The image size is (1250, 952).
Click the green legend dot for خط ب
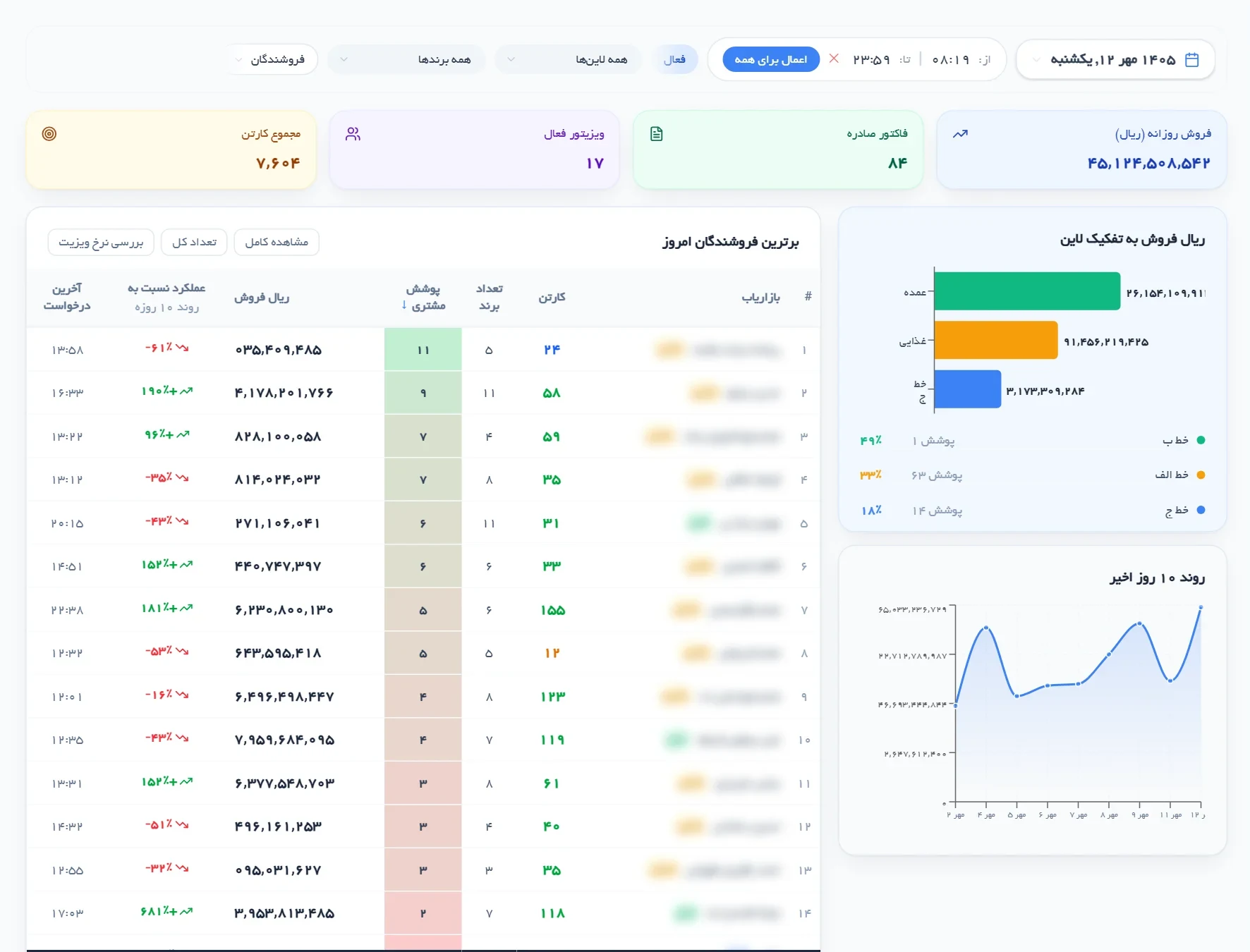[x=1201, y=440]
